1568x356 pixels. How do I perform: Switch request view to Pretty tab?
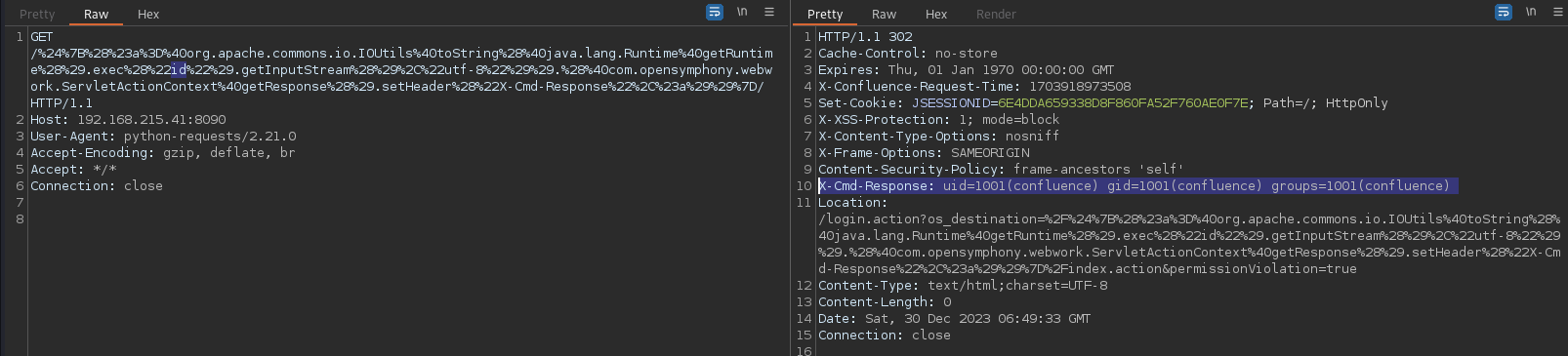(37, 14)
